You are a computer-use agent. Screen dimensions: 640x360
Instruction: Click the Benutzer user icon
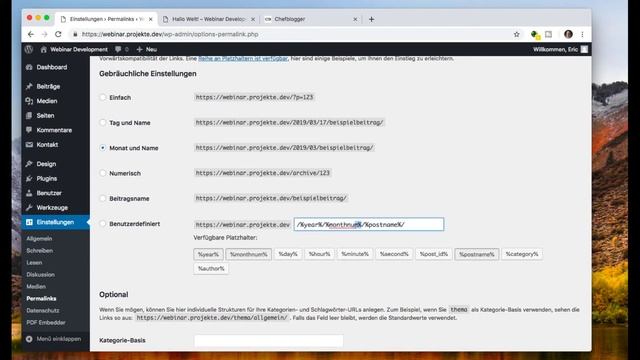pos(29,193)
